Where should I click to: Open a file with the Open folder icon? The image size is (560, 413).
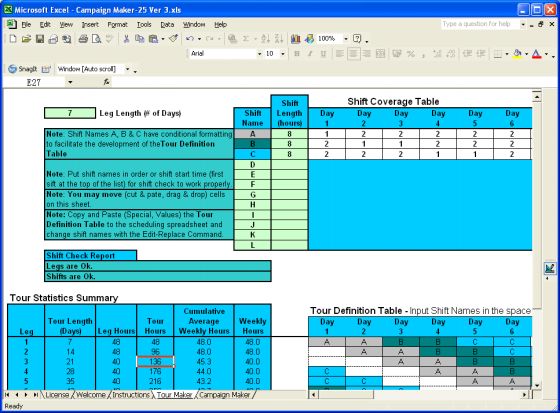[26, 39]
